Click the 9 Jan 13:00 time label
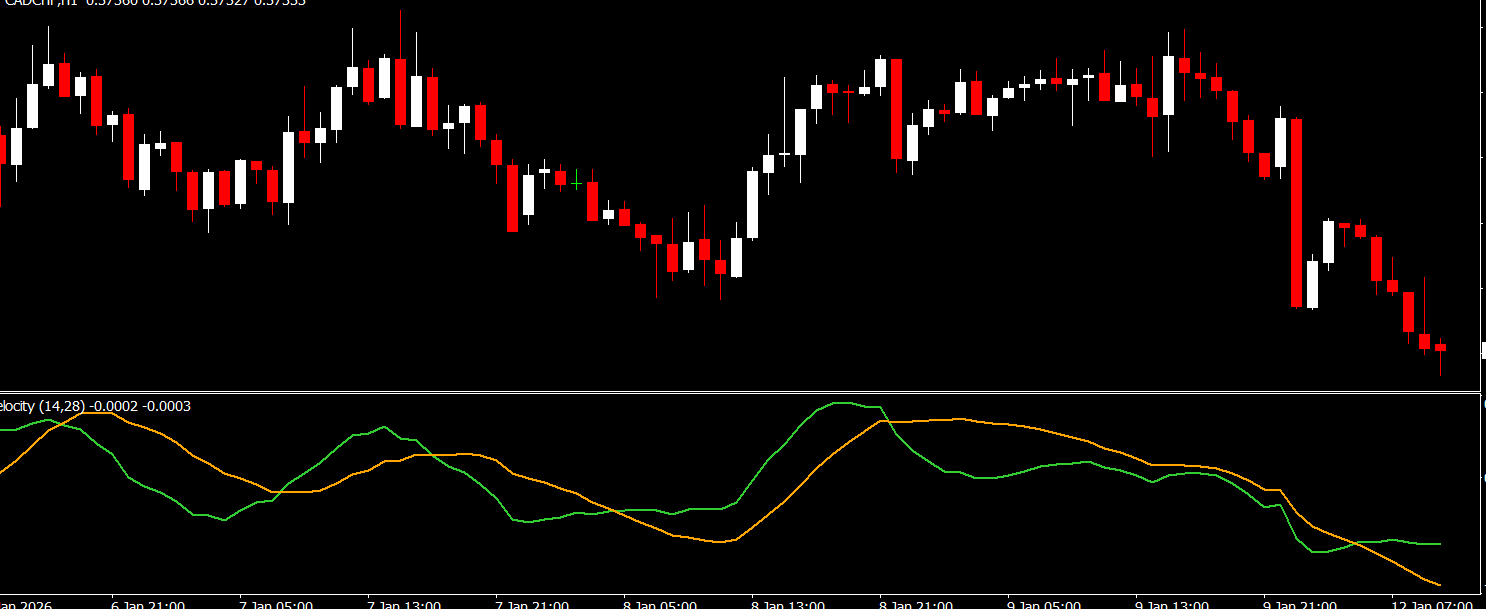 tap(1172, 604)
